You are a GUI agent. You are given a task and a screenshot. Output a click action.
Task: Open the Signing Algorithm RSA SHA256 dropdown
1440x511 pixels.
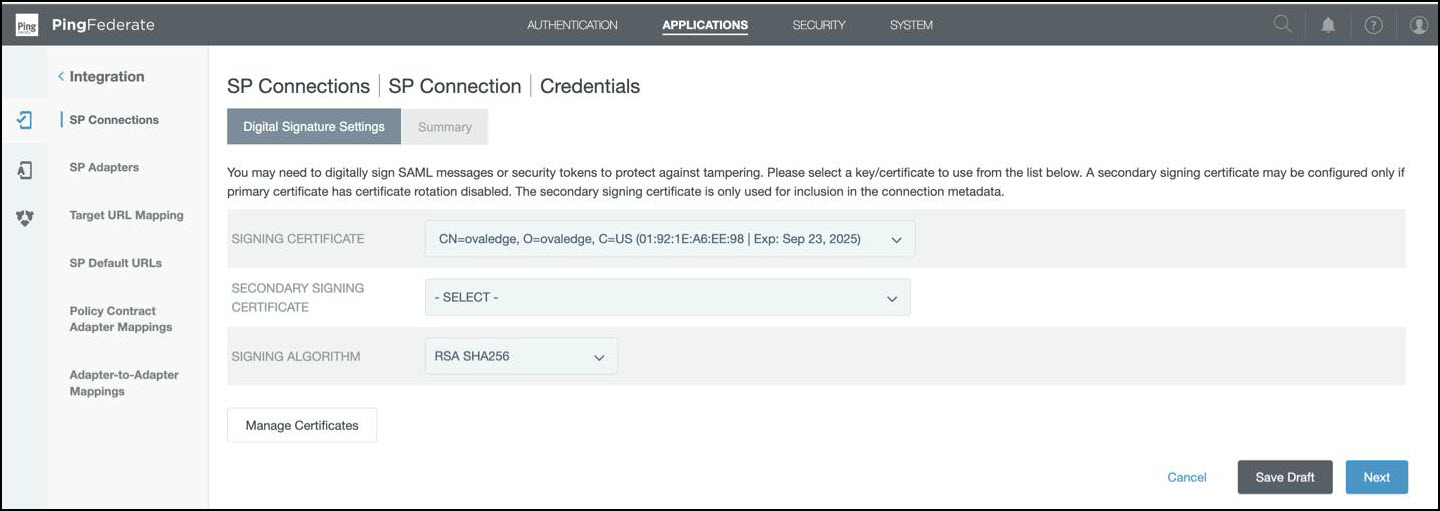(520, 356)
